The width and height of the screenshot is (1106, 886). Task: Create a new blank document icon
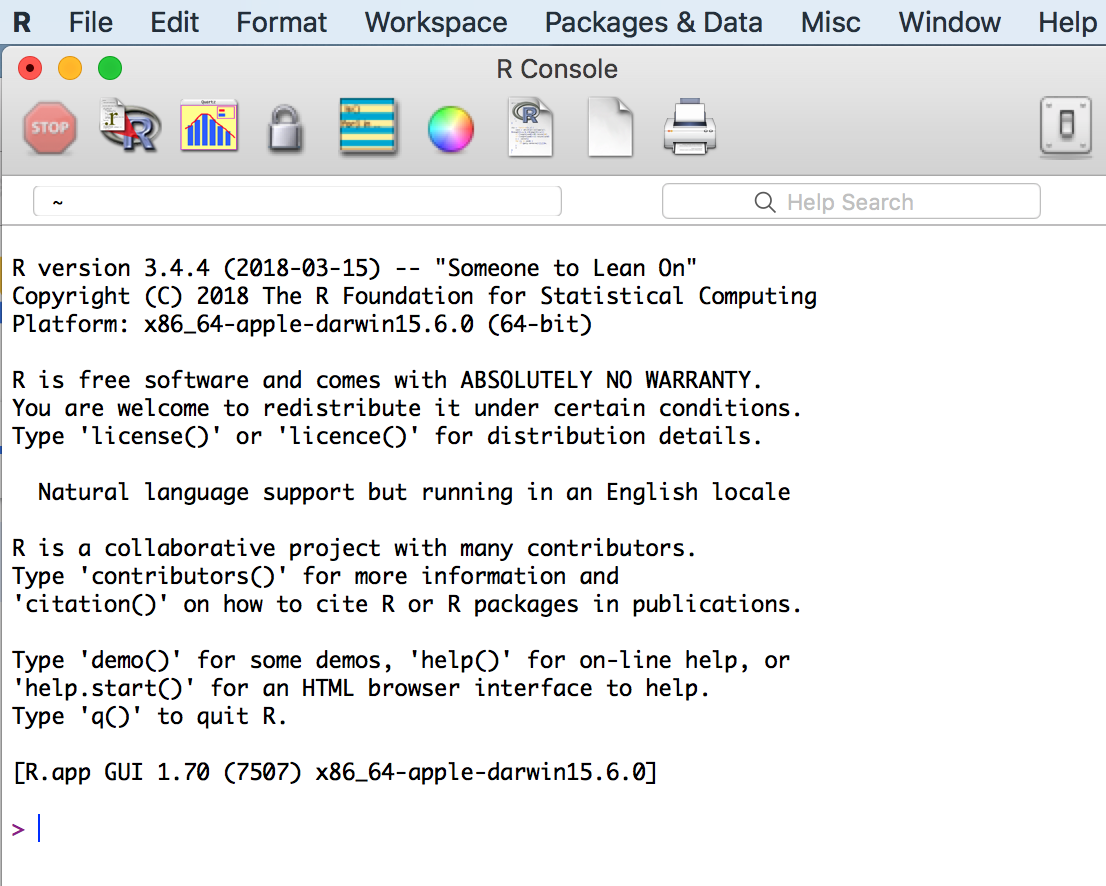click(x=610, y=127)
